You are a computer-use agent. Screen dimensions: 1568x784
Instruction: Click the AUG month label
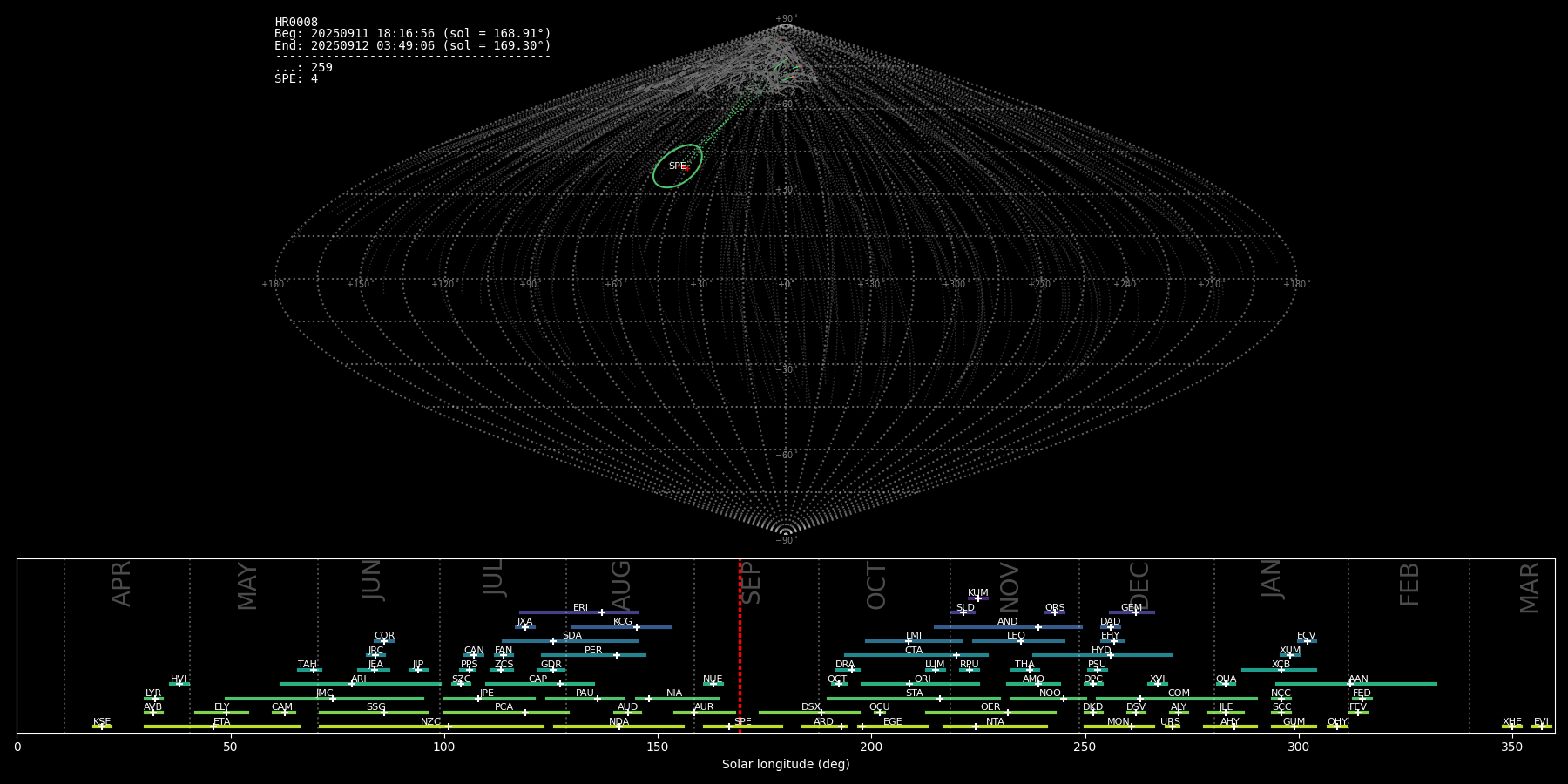621,584
